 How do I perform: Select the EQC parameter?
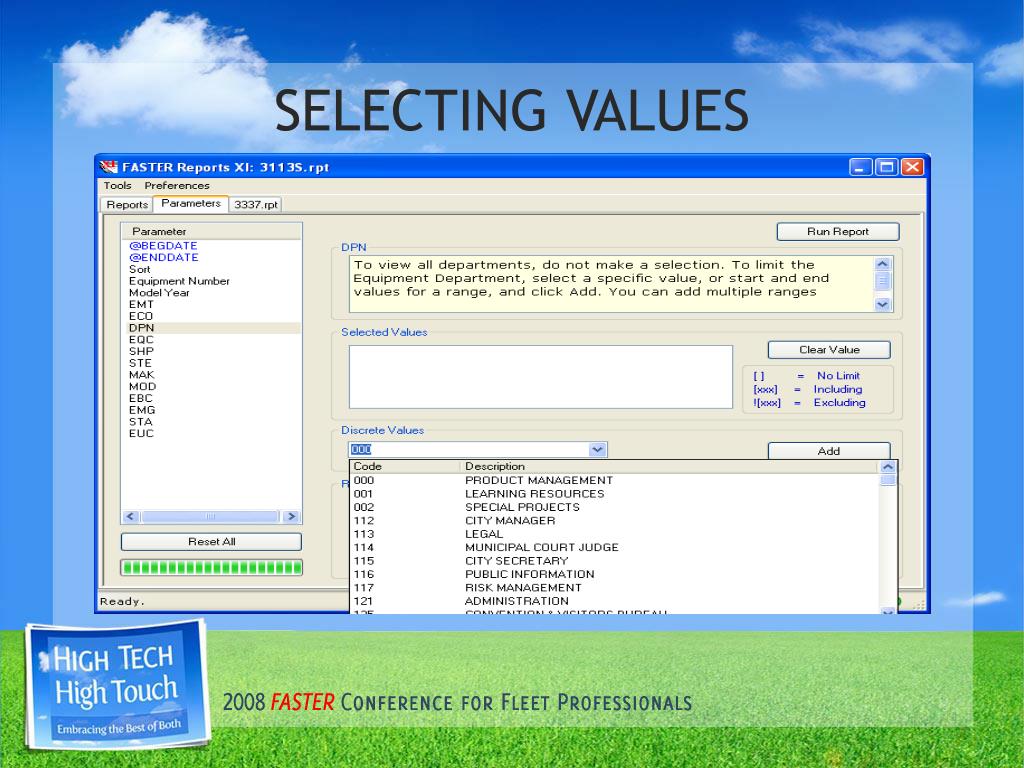tap(142, 340)
